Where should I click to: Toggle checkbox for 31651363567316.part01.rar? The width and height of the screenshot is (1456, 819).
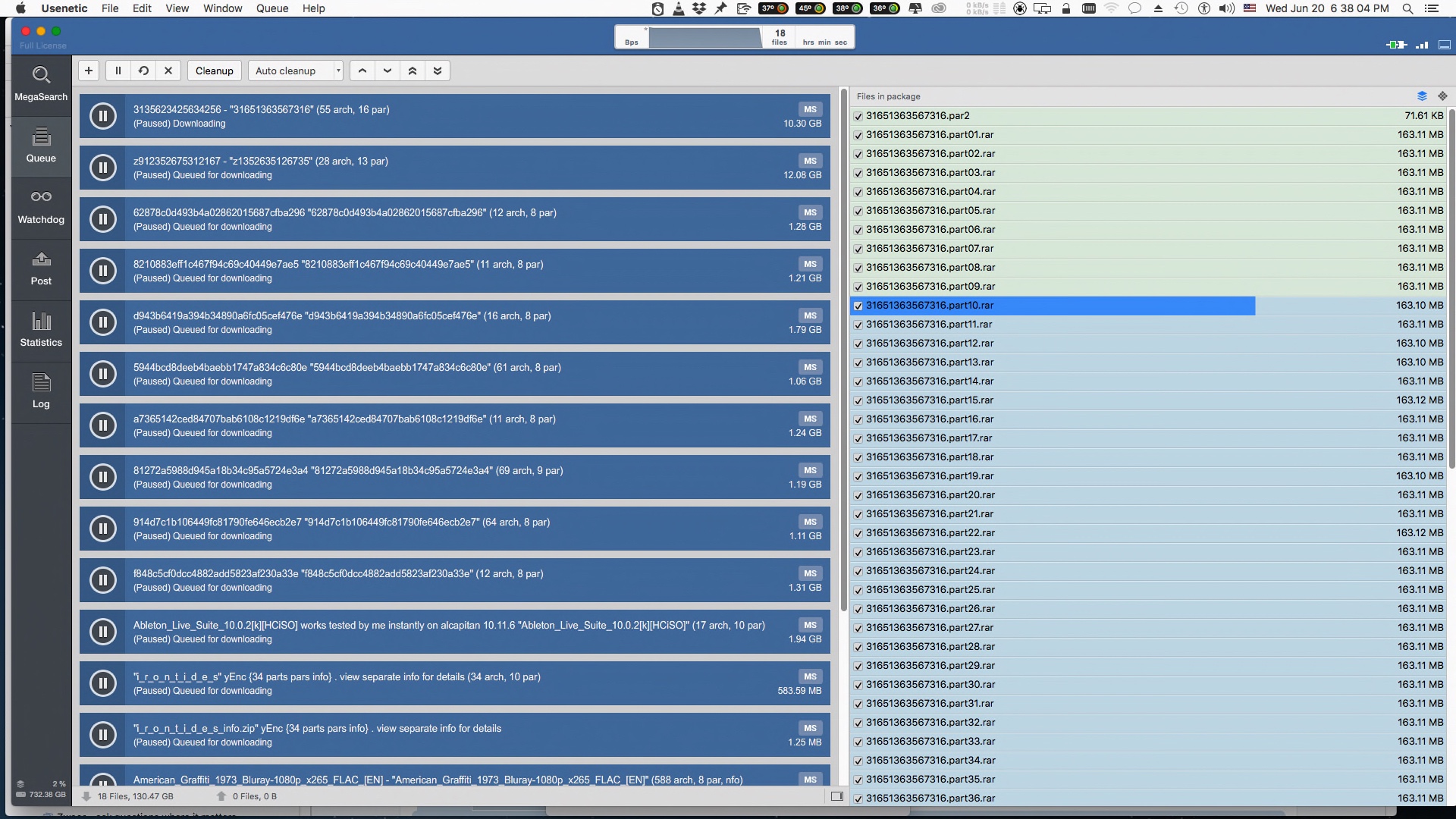[x=858, y=134]
